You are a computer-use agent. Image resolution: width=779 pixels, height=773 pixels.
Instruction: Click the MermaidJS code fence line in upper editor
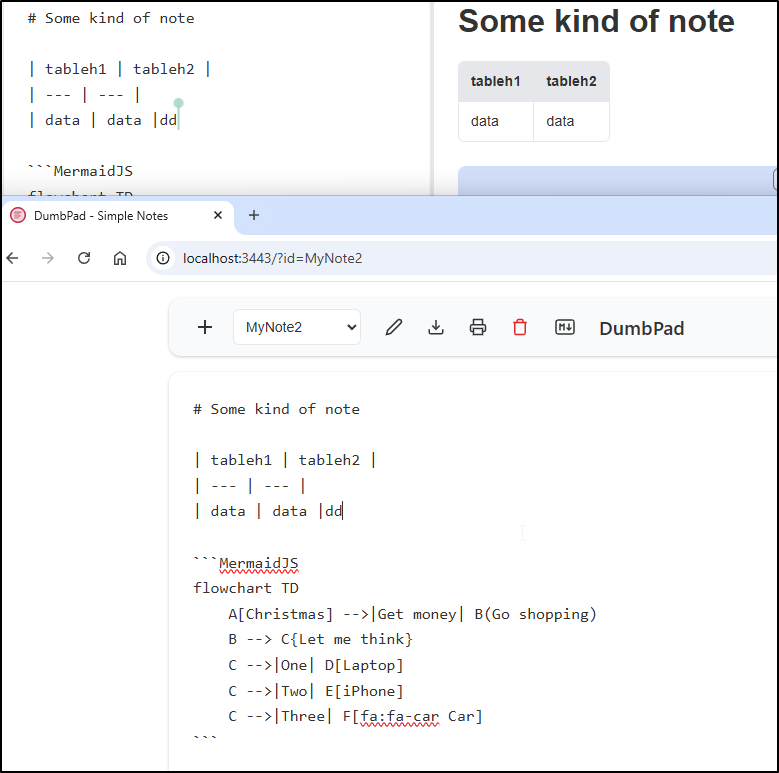[x=80, y=171]
